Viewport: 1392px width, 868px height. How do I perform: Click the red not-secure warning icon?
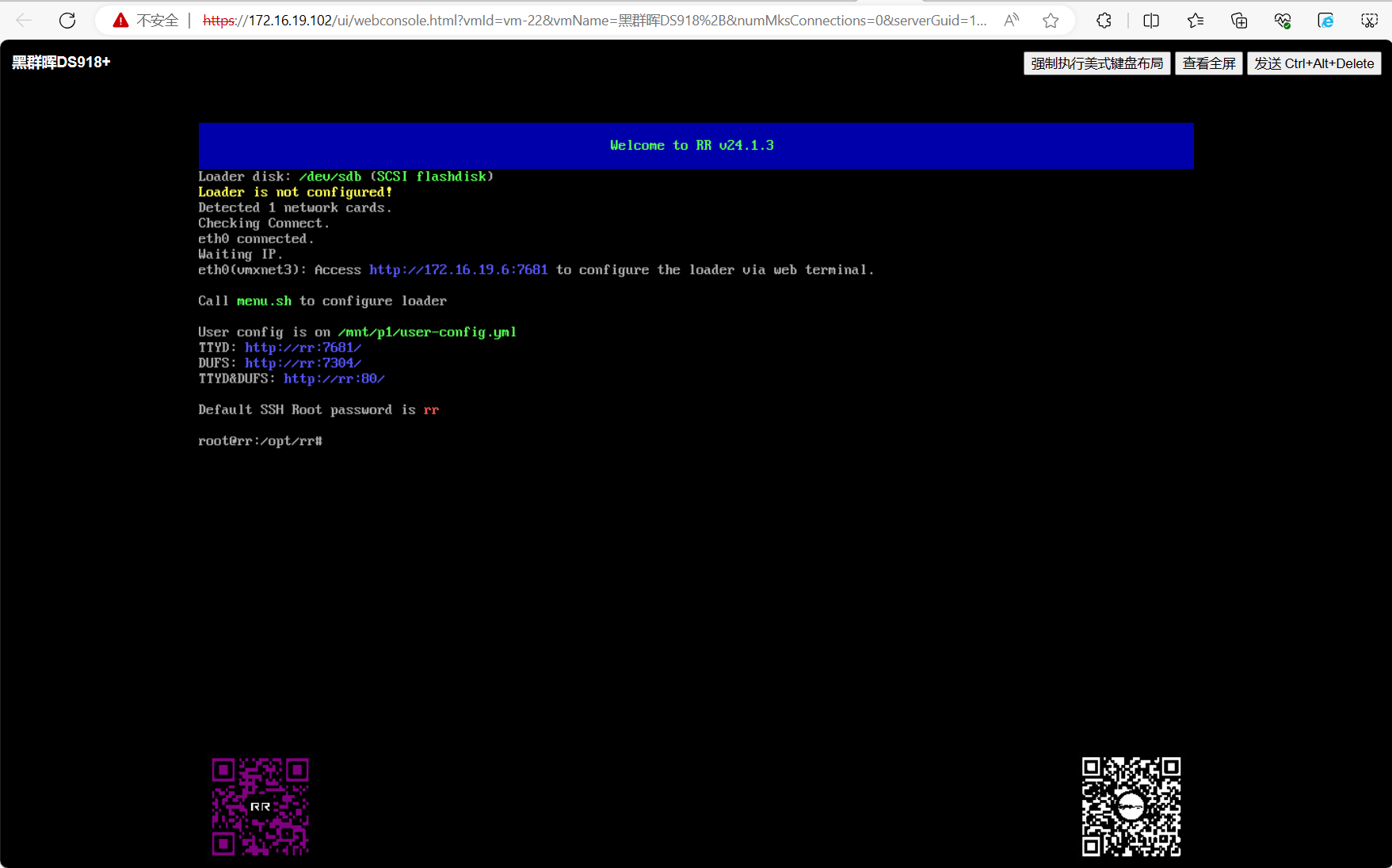pos(120,21)
